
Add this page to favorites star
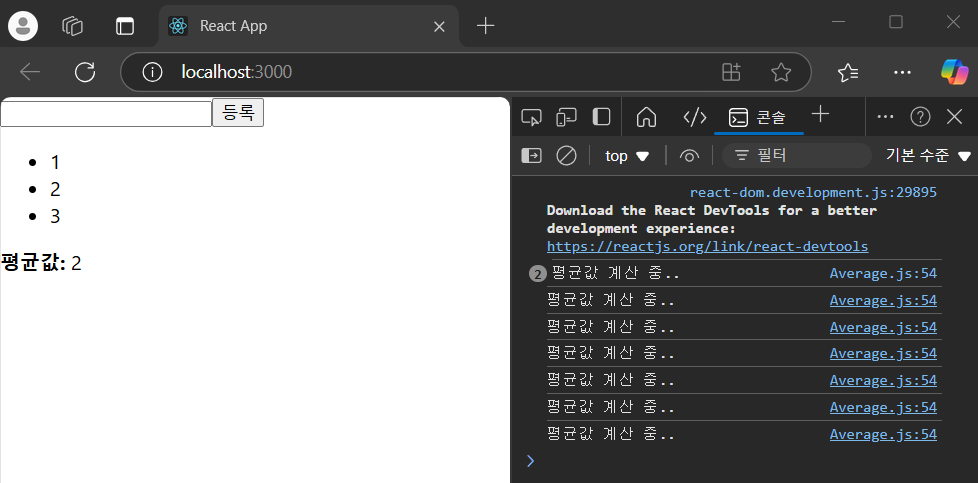tap(781, 72)
